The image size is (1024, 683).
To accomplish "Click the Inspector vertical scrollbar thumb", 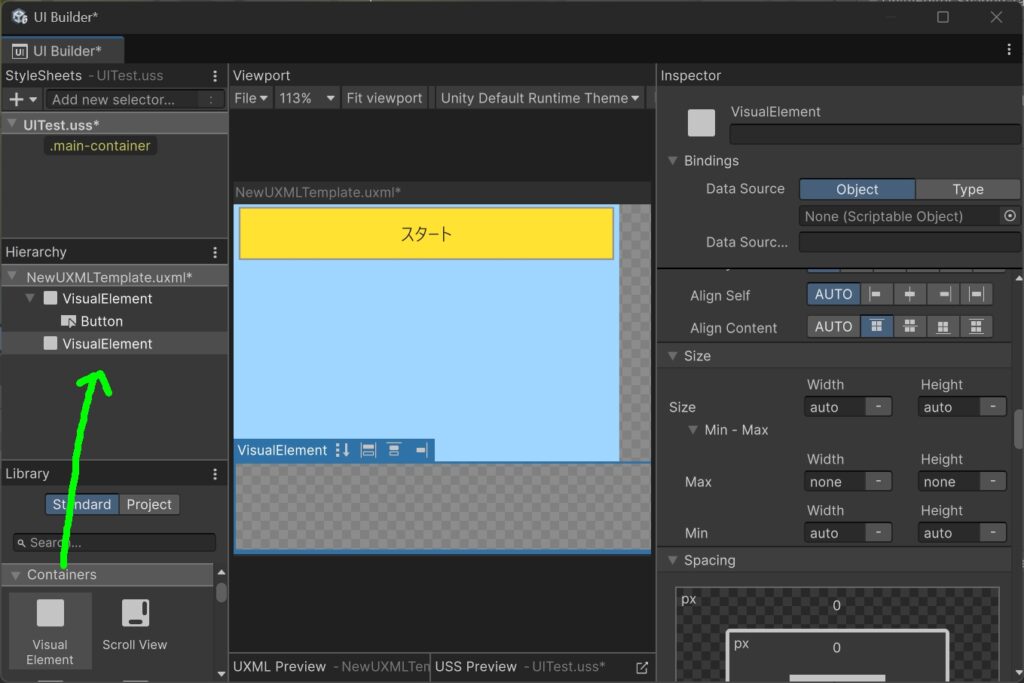I will point(1018,428).
